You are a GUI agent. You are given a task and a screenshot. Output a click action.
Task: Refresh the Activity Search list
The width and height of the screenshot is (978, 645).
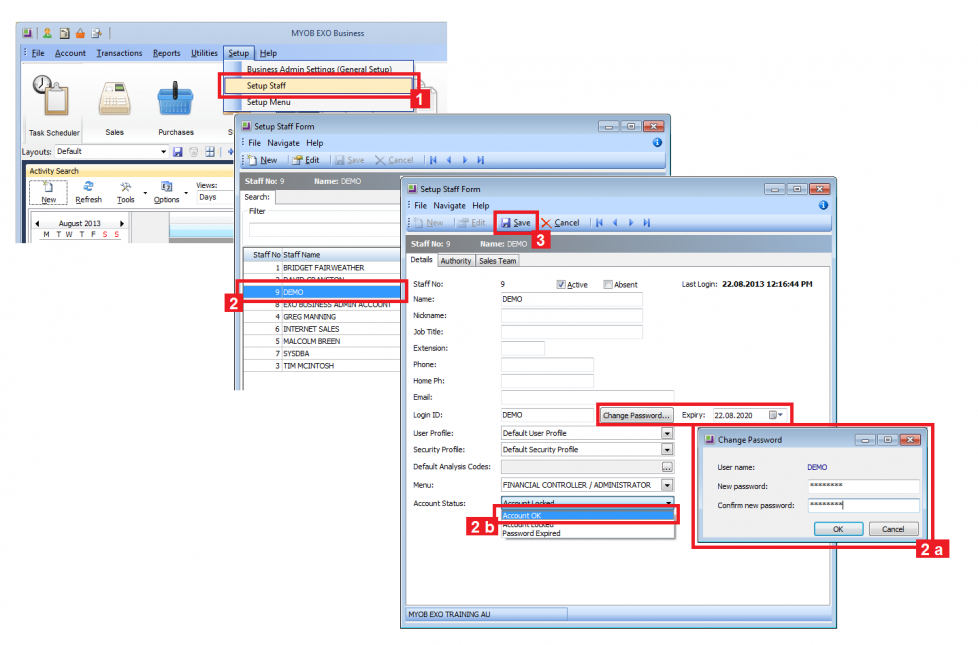pos(88,192)
